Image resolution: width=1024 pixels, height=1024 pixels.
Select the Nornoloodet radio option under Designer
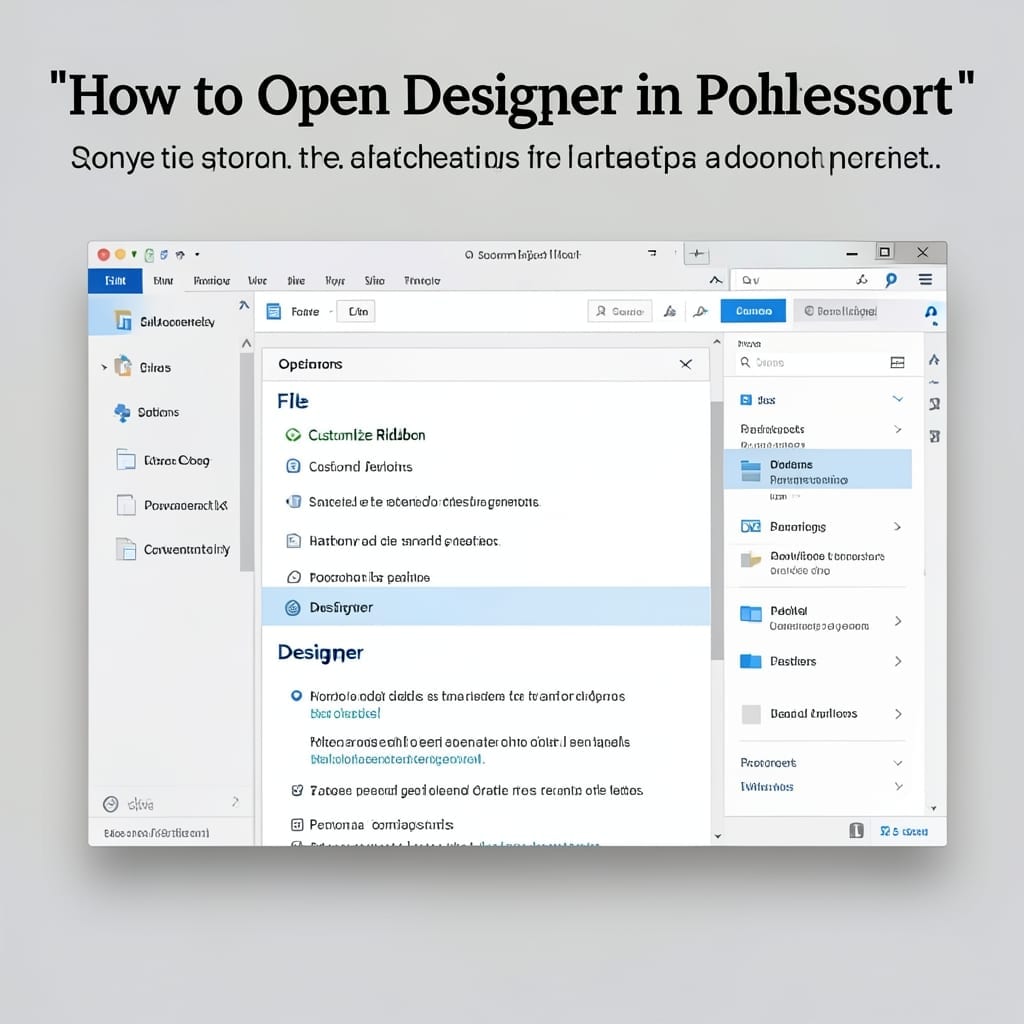pyautogui.click(x=296, y=696)
